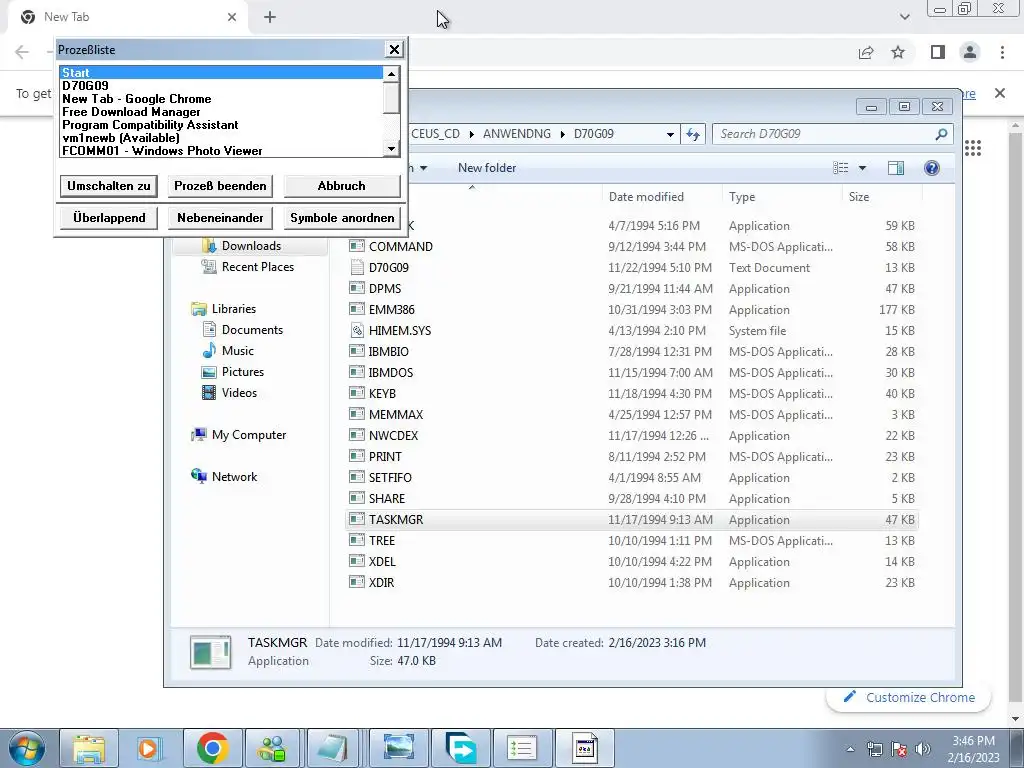Select HIMEM.SYS file icon
This screenshot has height=768, width=1024.
[357, 330]
